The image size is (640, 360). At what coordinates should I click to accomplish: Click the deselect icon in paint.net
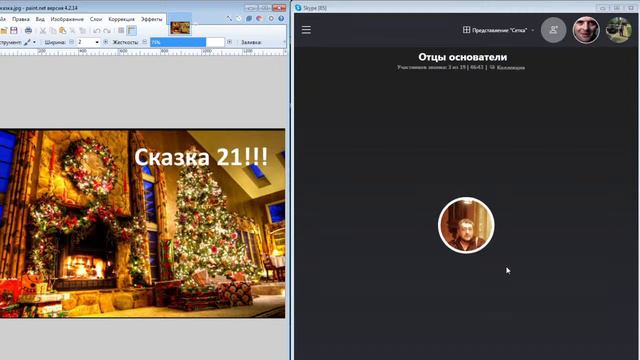pos(82,31)
